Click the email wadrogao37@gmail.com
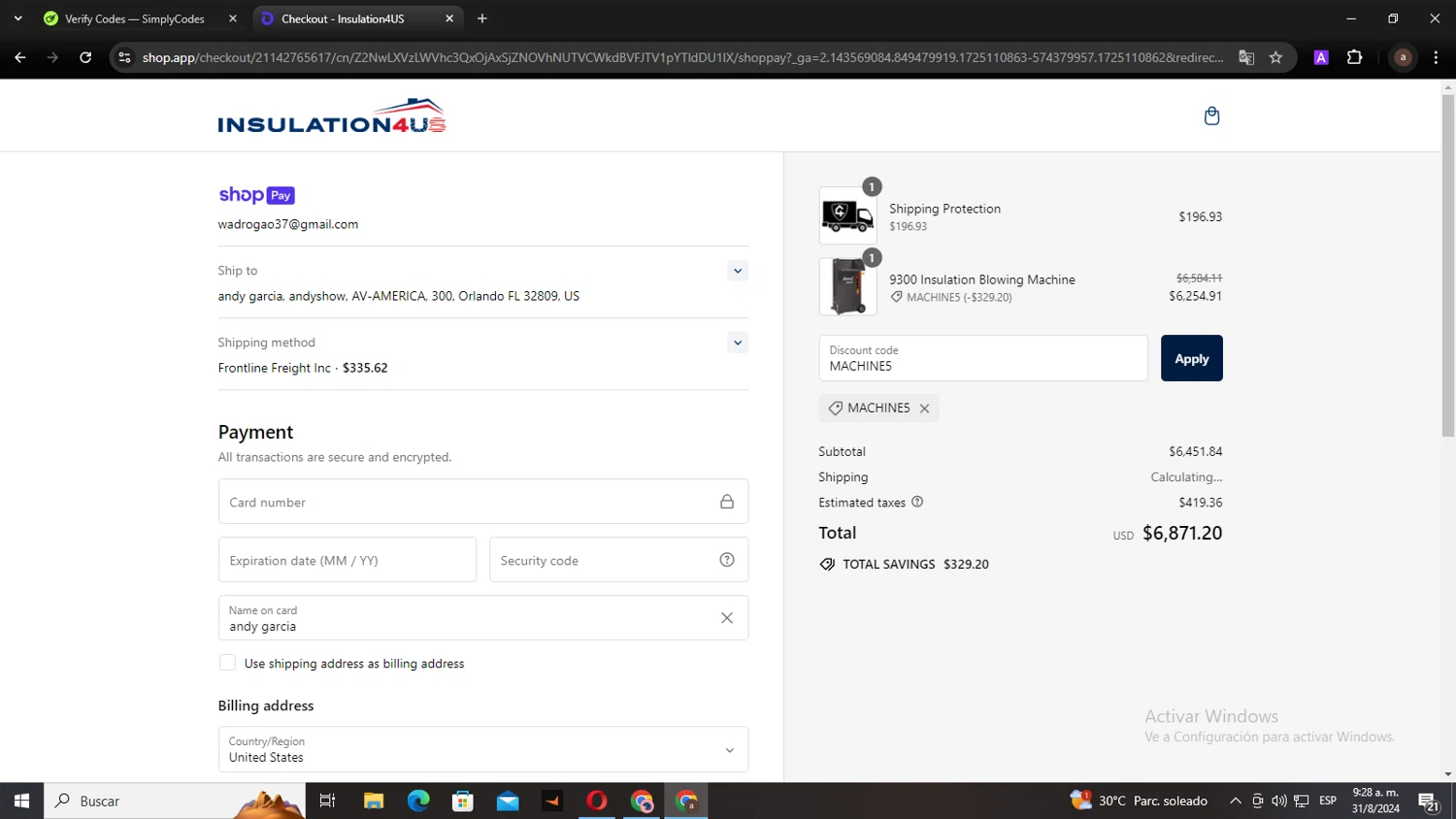The image size is (1456, 819). [x=288, y=224]
